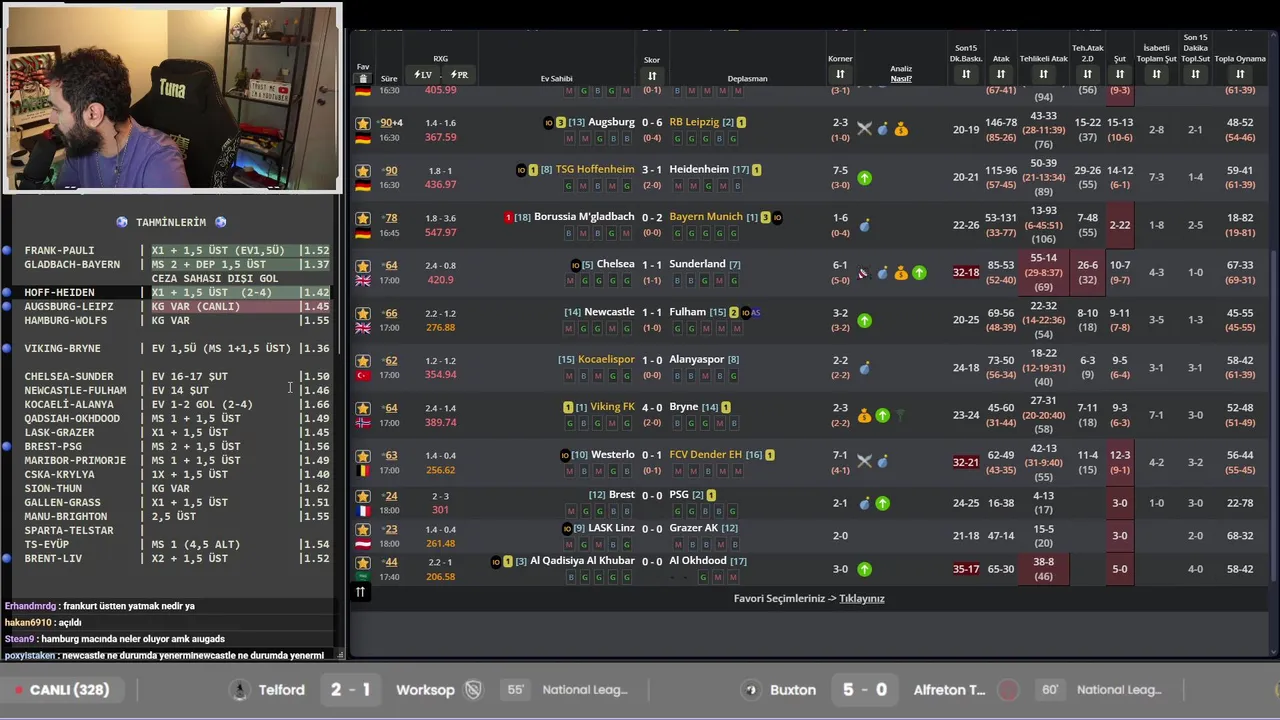Image resolution: width=1280 pixels, height=720 pixels.
Task: Click Telford team crest in bottom ticker
Action: 239,690
